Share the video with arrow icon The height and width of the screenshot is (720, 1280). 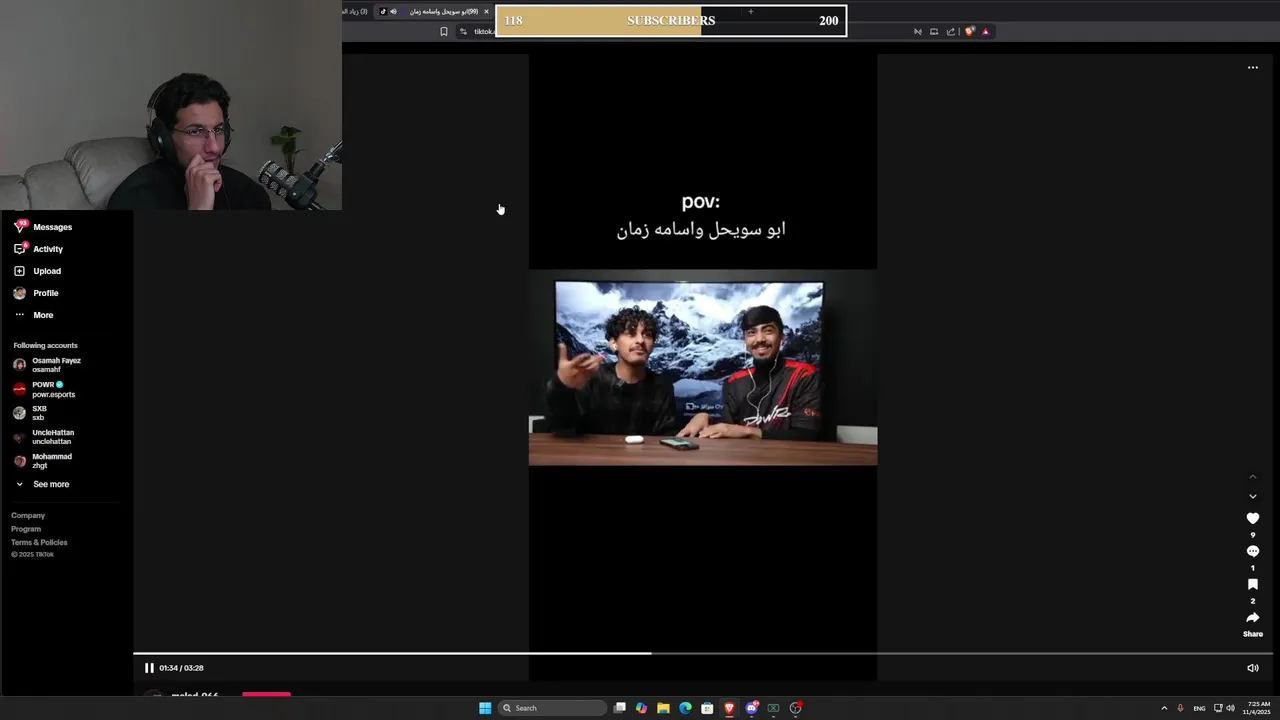(1252, 617)
